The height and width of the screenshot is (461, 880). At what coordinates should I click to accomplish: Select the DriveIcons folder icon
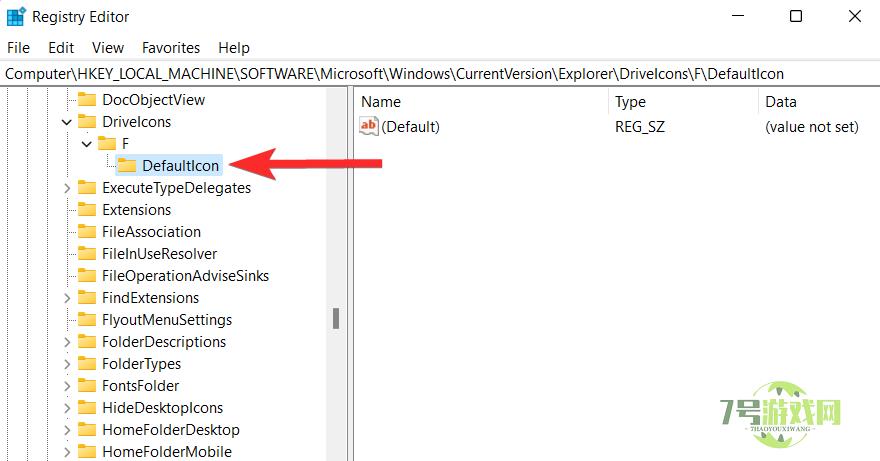[x=87, y=121]
